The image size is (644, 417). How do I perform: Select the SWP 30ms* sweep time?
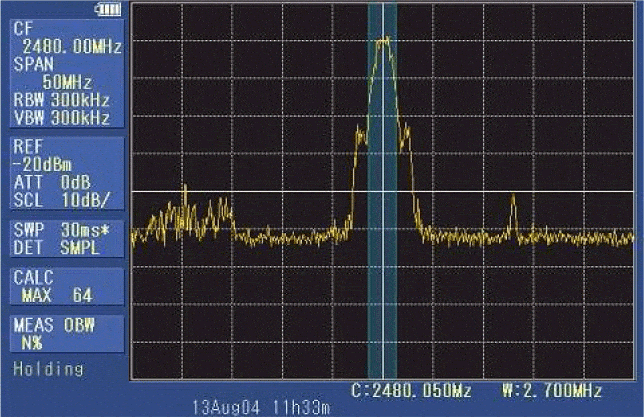click(x=62, y=230)
